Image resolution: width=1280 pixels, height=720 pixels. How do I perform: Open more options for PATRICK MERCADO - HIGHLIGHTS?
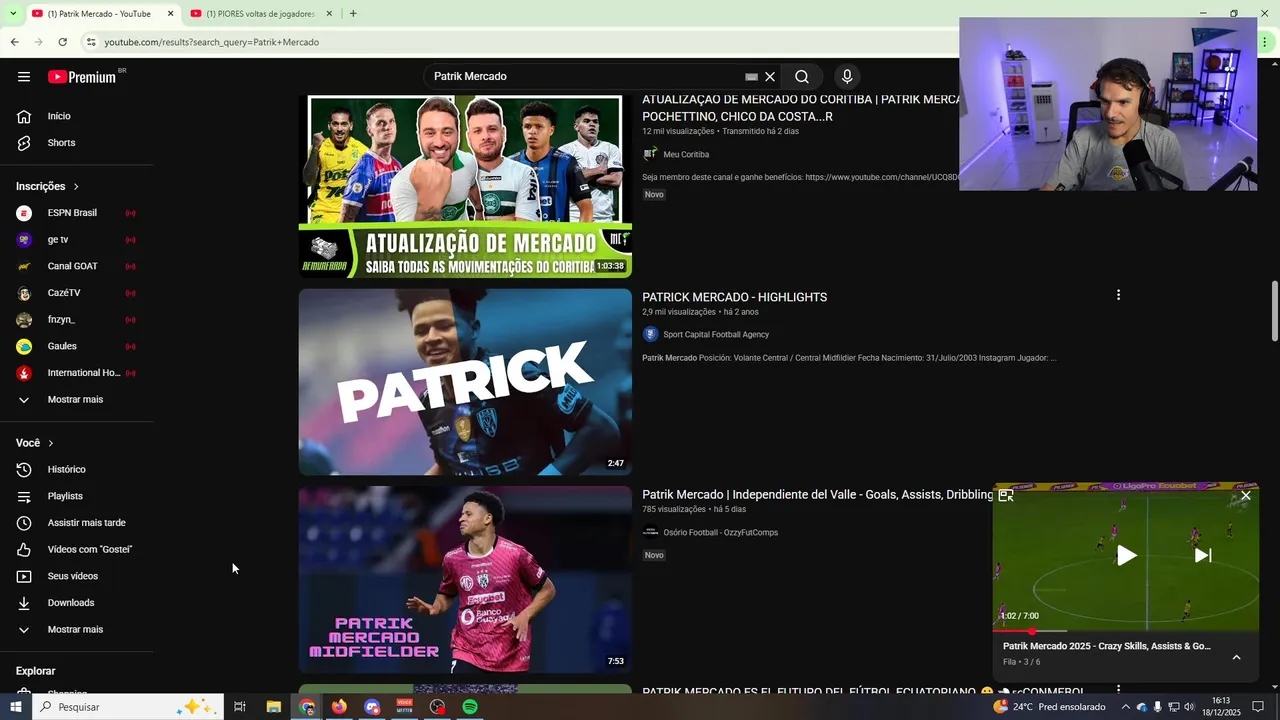click(1118, 295)
